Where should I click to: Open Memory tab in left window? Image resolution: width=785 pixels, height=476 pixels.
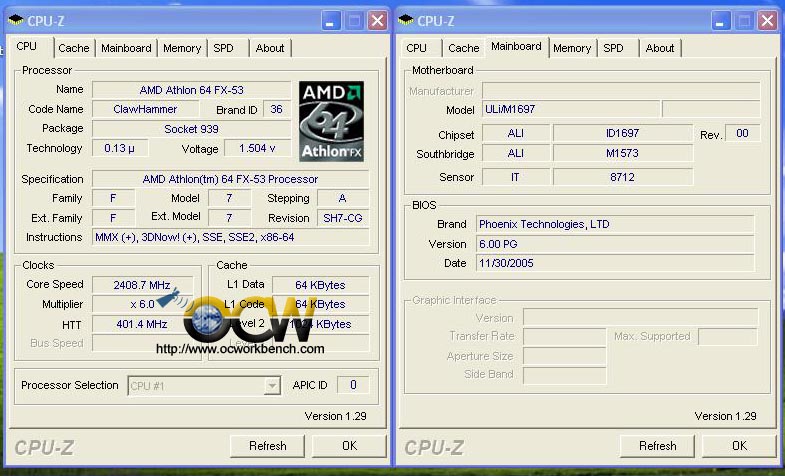coord(182,48)
